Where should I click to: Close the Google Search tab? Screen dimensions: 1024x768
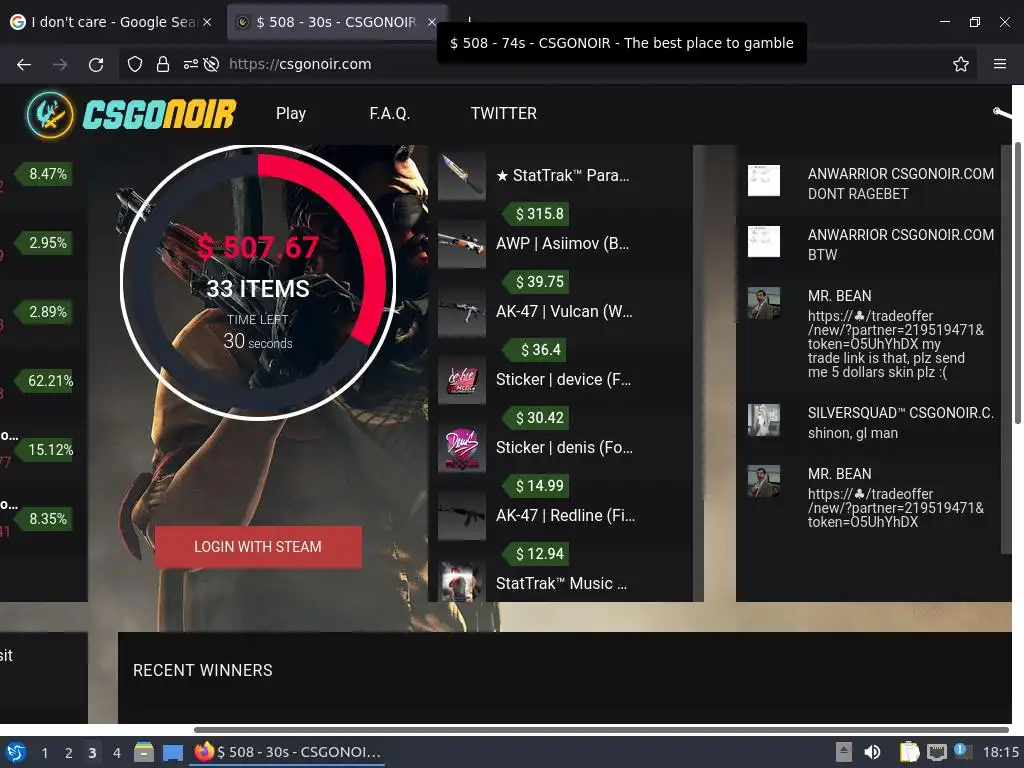[x=207, y=22]
